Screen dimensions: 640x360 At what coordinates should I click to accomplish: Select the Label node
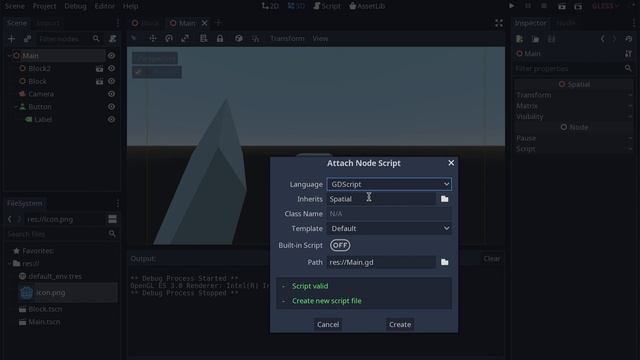[x=43, y=120]
